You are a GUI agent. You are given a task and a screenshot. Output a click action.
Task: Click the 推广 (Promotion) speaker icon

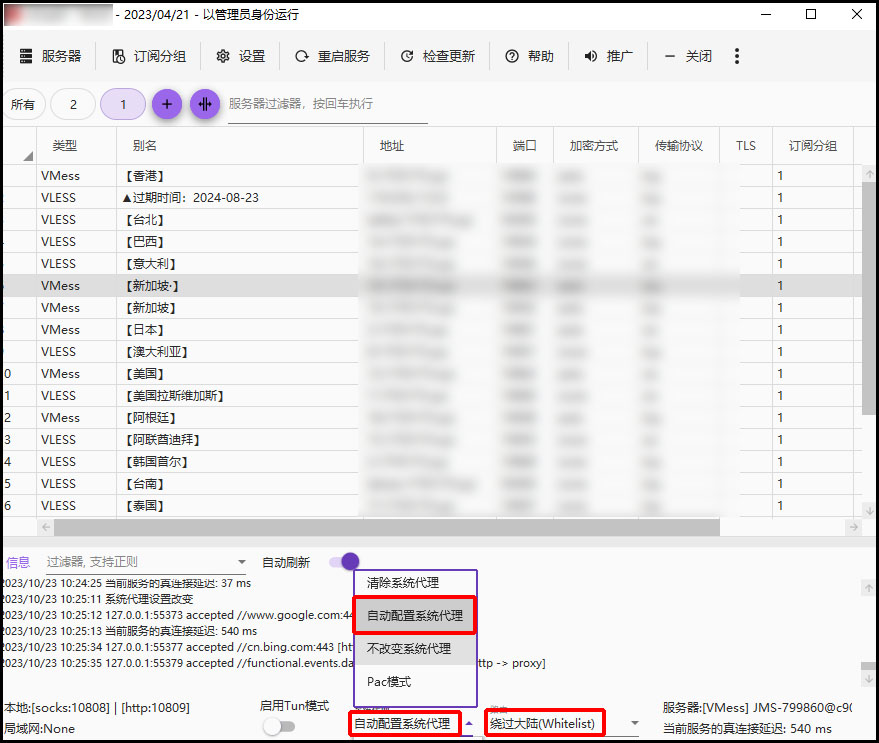click(591, 57)
